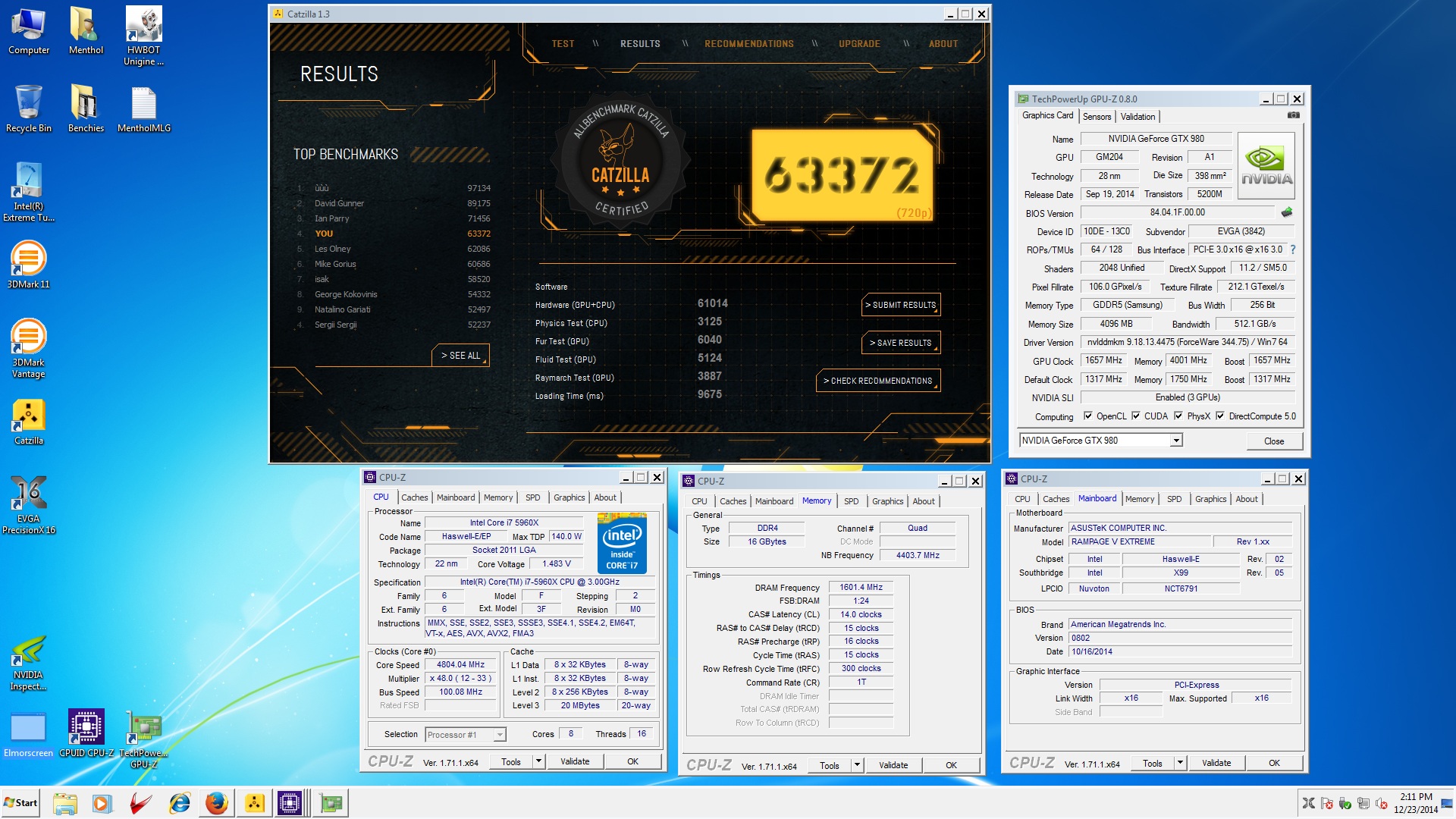Select David Gunner's row in Top Benchmarks
The width and height of the screenshot is (1456, 819).
(394, 203)
